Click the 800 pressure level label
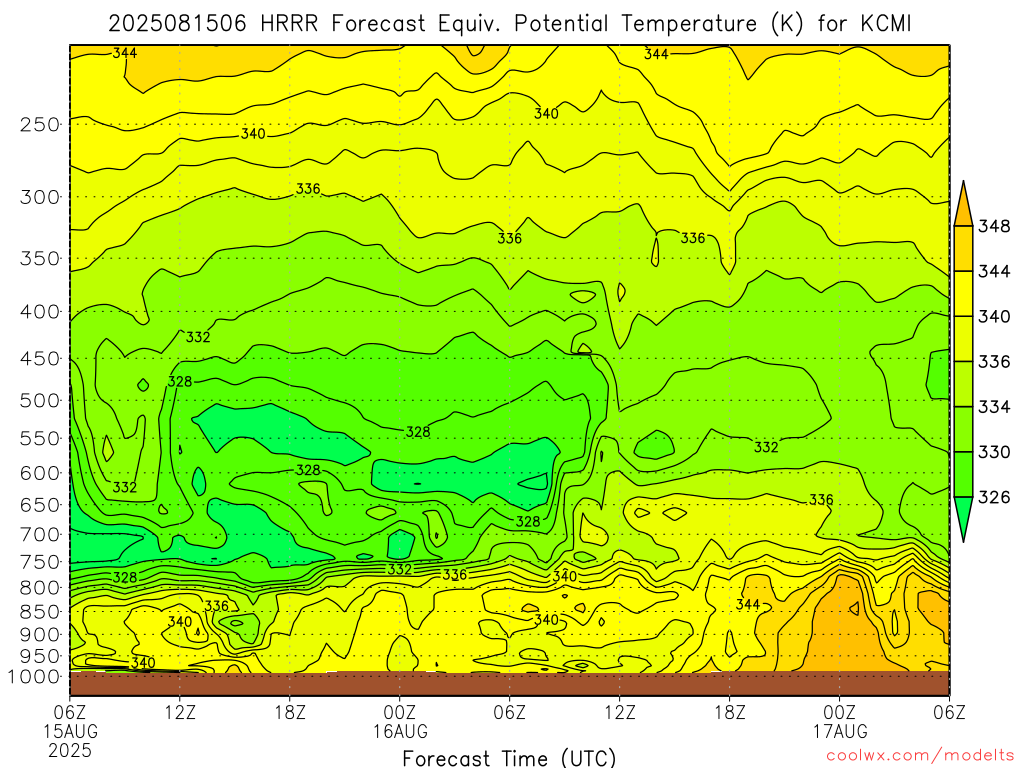 pos(40,587)
